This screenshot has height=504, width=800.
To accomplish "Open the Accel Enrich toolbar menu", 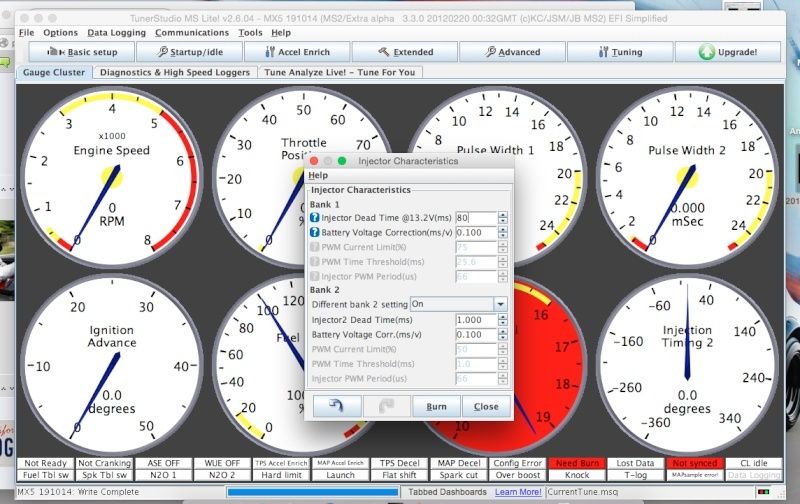I will pos(297,52).
